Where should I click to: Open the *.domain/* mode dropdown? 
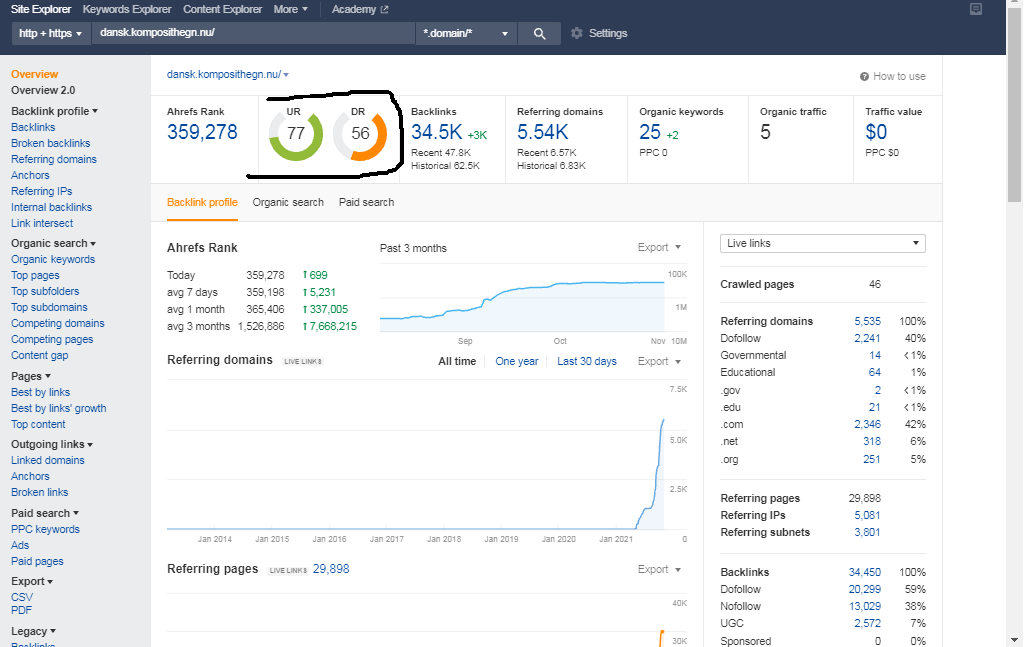(x=466, y=33)
